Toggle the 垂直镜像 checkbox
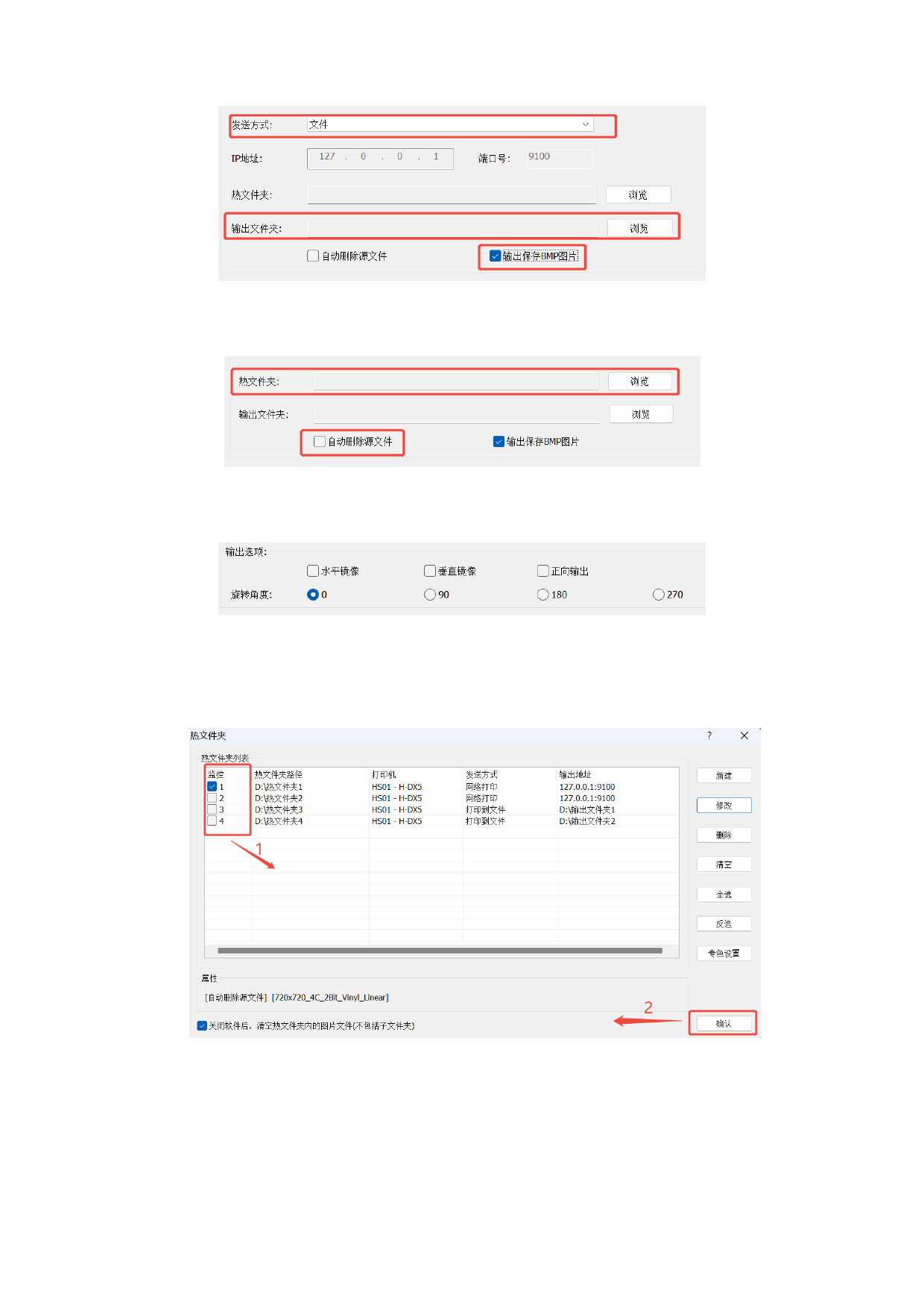Image resolution: width=924 pixels, height=1307 pixels. [x=430, y=571]
